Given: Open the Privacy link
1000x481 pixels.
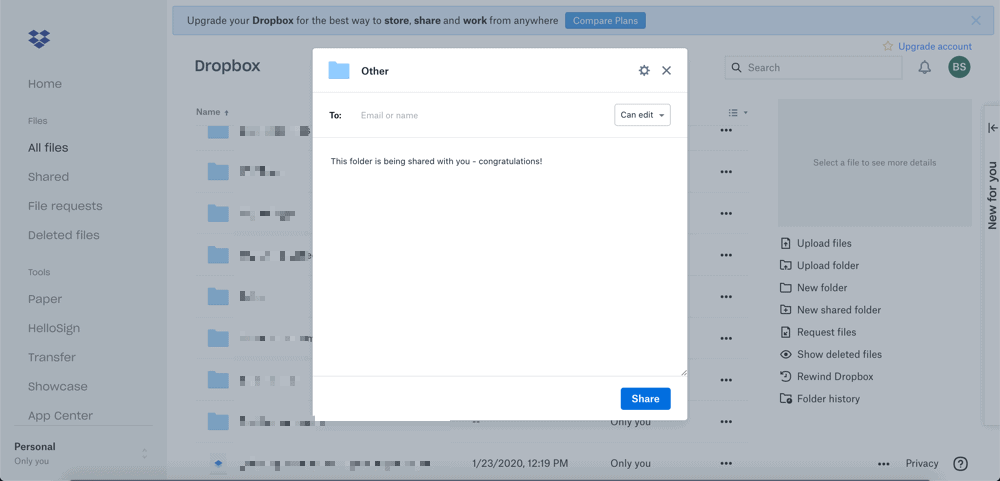Looking at the screenshot, I should [922, 464].
